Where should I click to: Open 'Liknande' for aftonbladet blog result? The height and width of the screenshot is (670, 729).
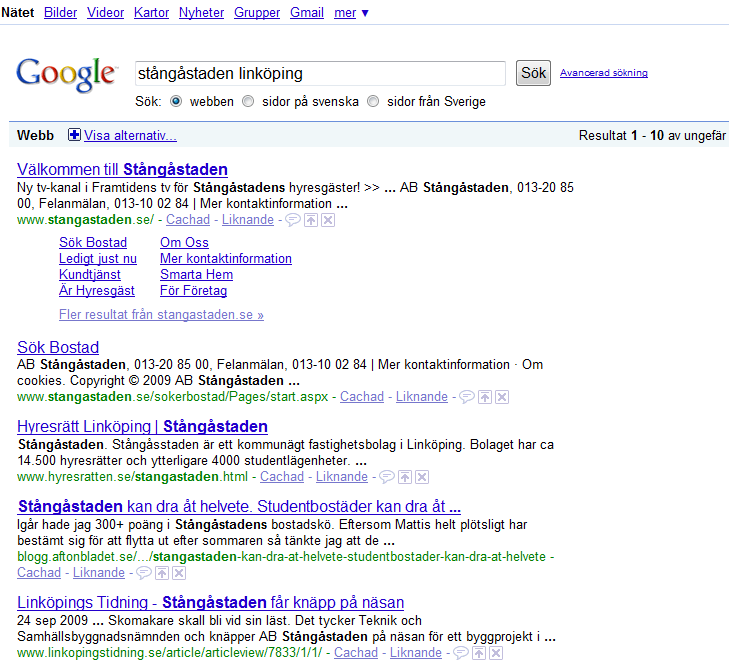tap(99, 573)
